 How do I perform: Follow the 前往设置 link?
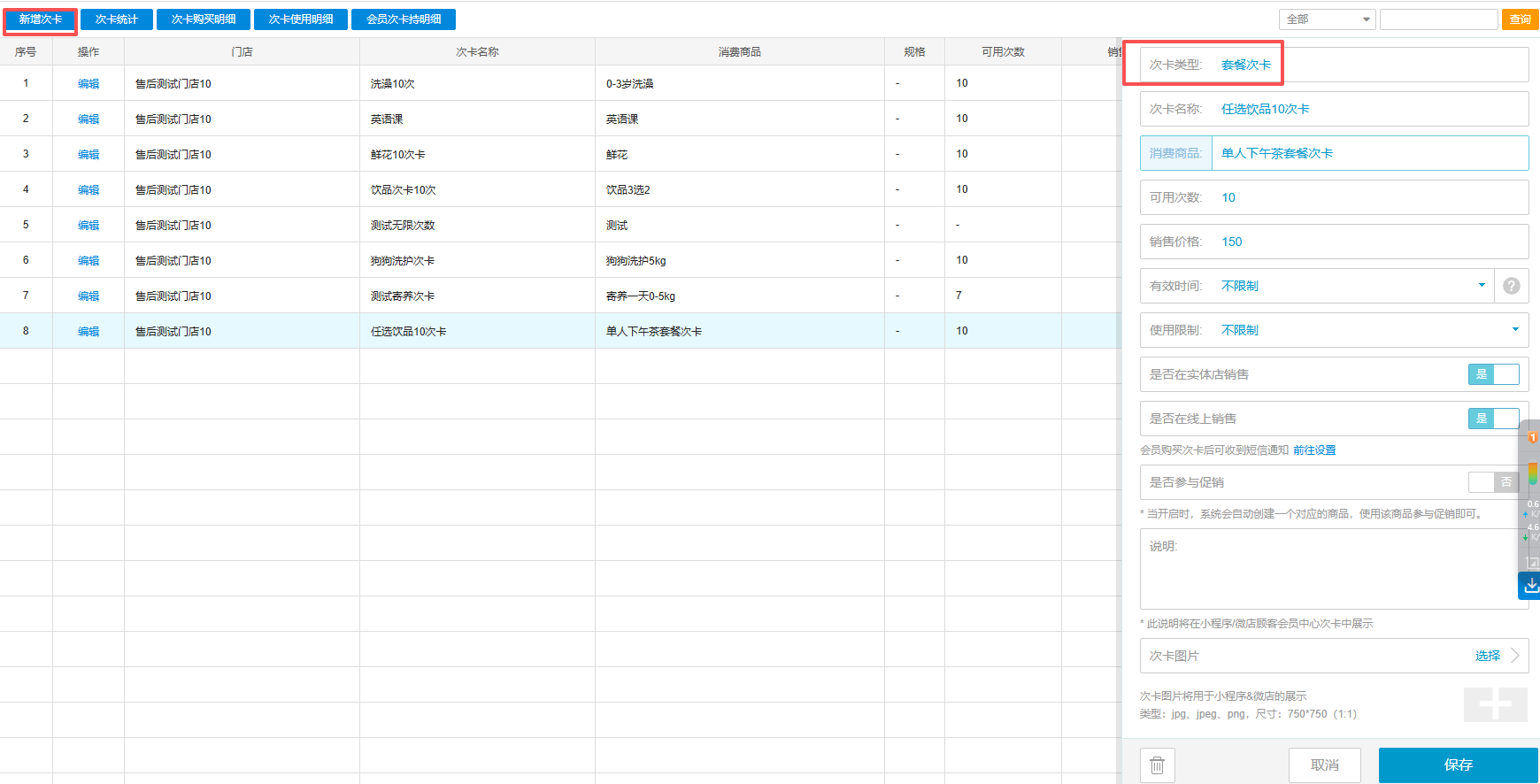coord(1314,450)
